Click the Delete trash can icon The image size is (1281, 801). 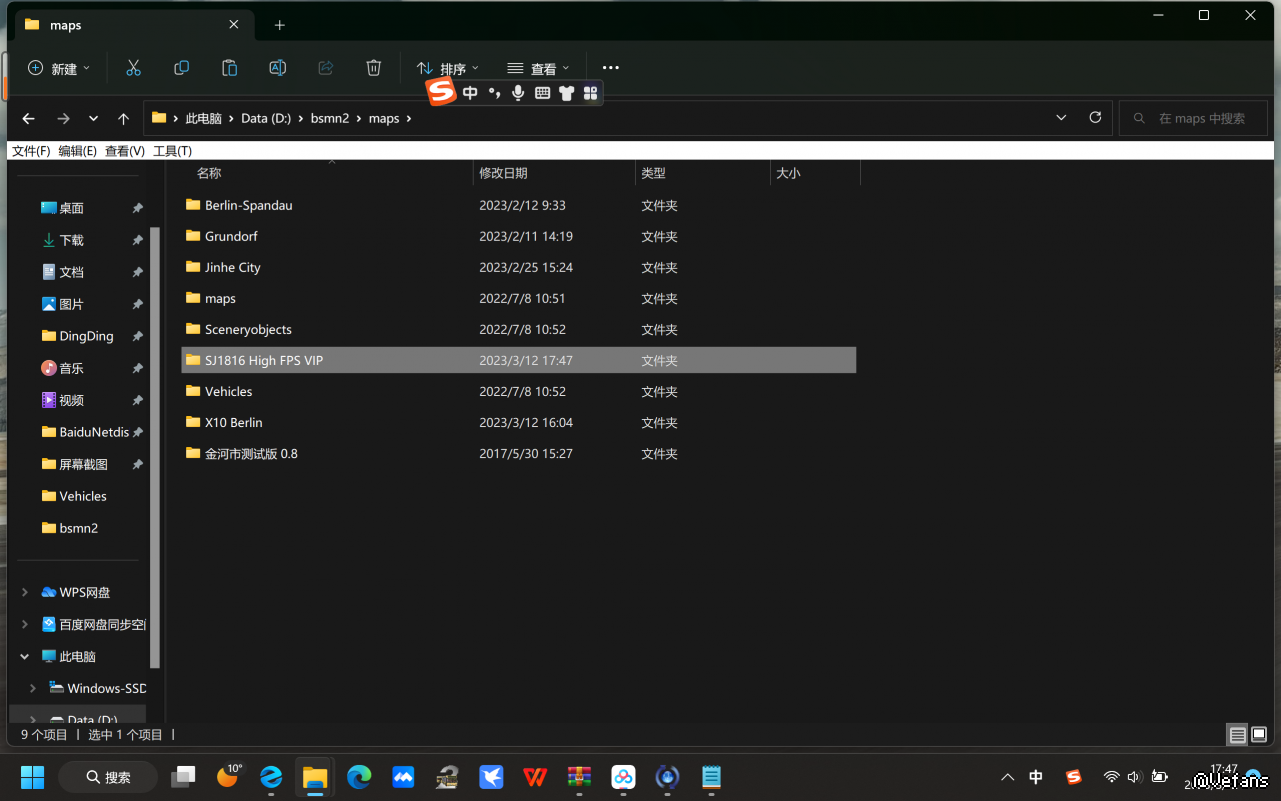point(373,68)
